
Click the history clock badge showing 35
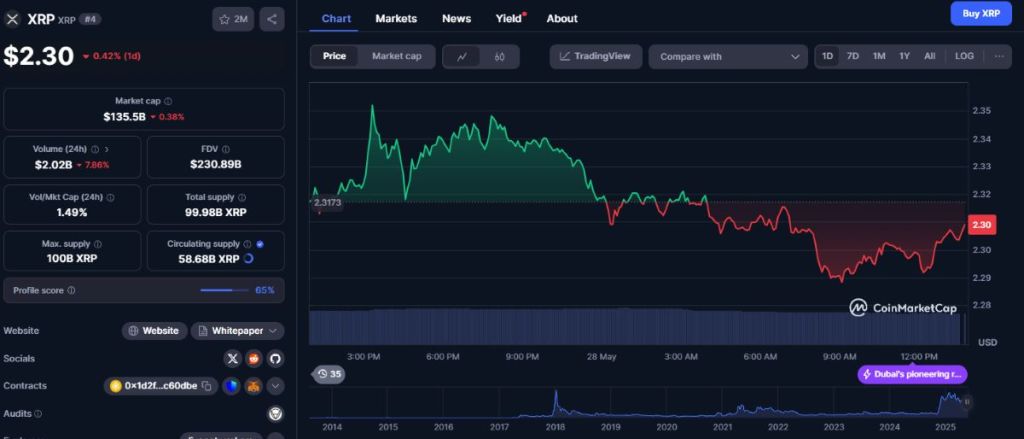[328, 374]
